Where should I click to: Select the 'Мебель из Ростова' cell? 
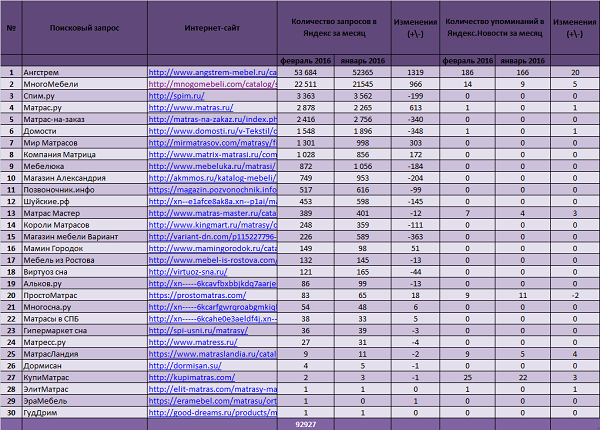85,260
